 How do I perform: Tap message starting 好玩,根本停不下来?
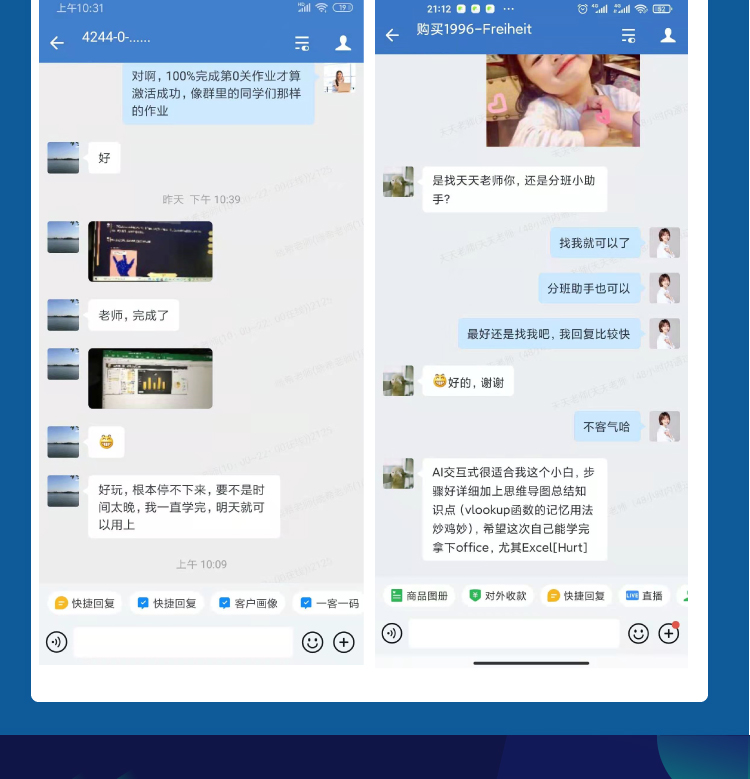[184, 507]
